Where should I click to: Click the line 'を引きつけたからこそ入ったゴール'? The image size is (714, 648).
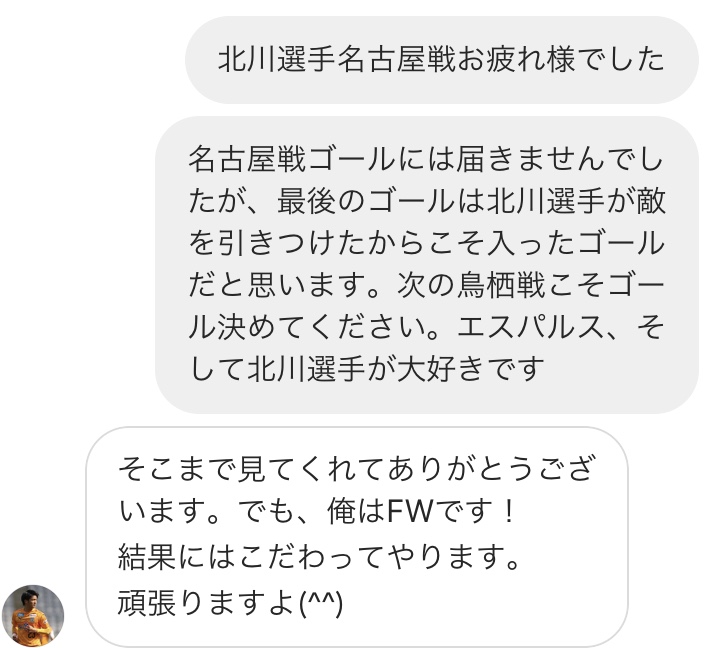[426, 243]
